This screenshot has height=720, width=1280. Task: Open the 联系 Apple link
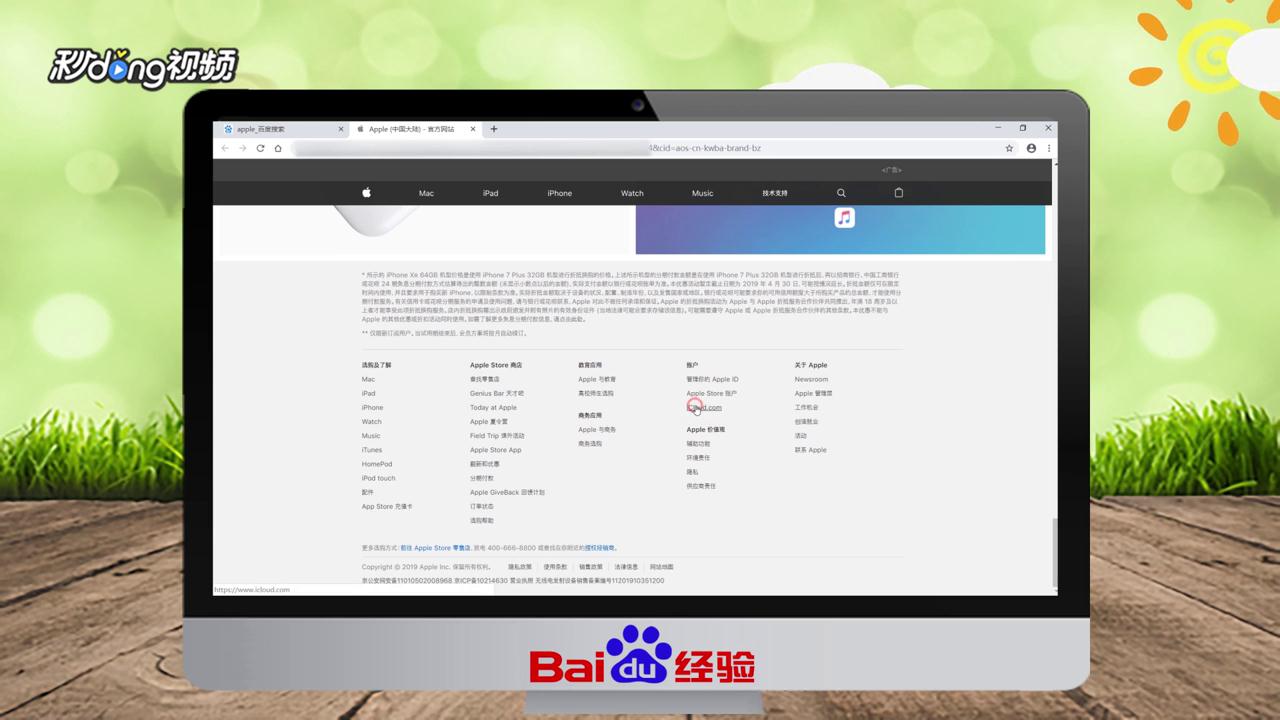(x=810, y=450)
